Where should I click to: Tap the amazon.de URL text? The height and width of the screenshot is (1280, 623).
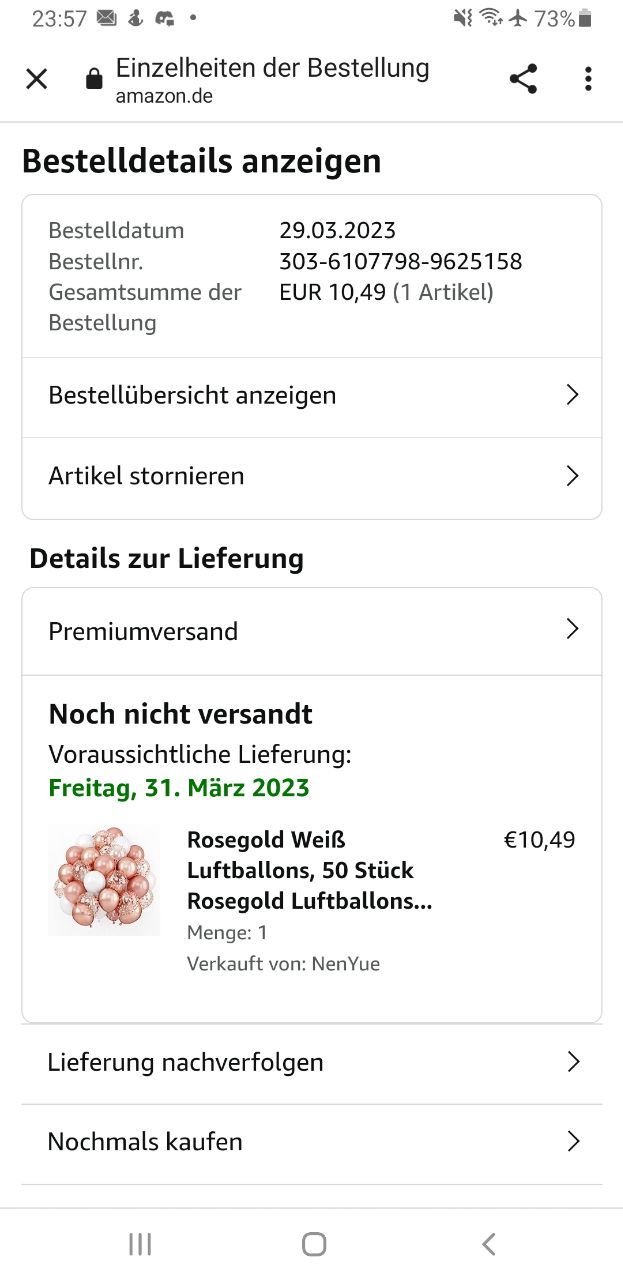click(164, 97)
